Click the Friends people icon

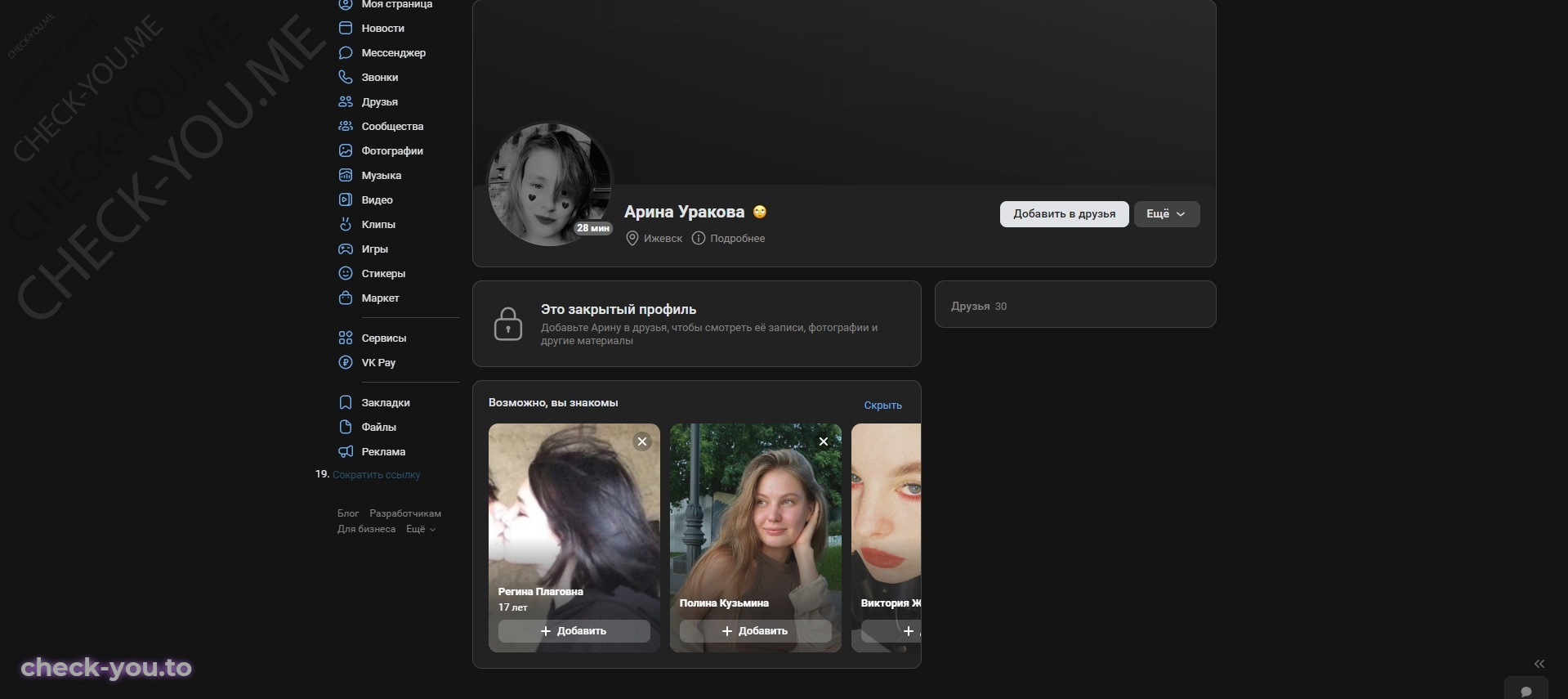tap(346, 101)
